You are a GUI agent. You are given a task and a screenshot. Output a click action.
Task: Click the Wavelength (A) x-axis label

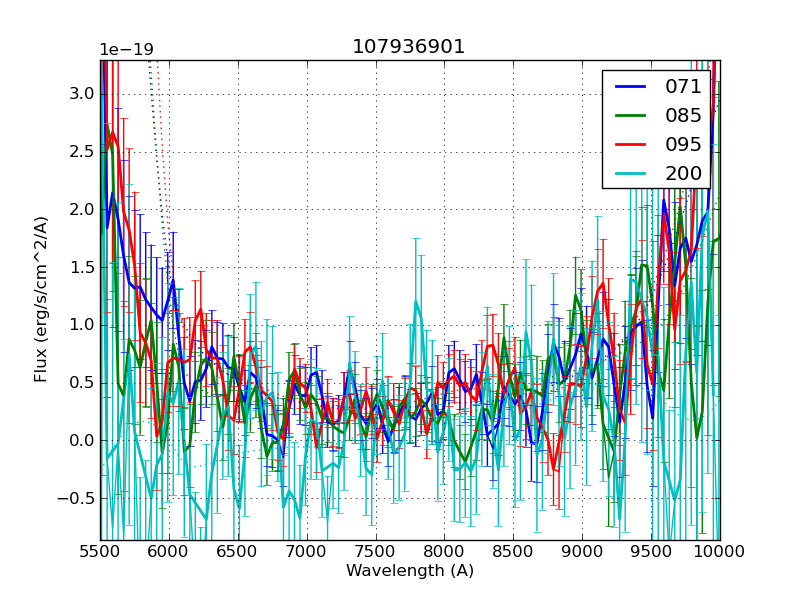[x=410, y=571]
